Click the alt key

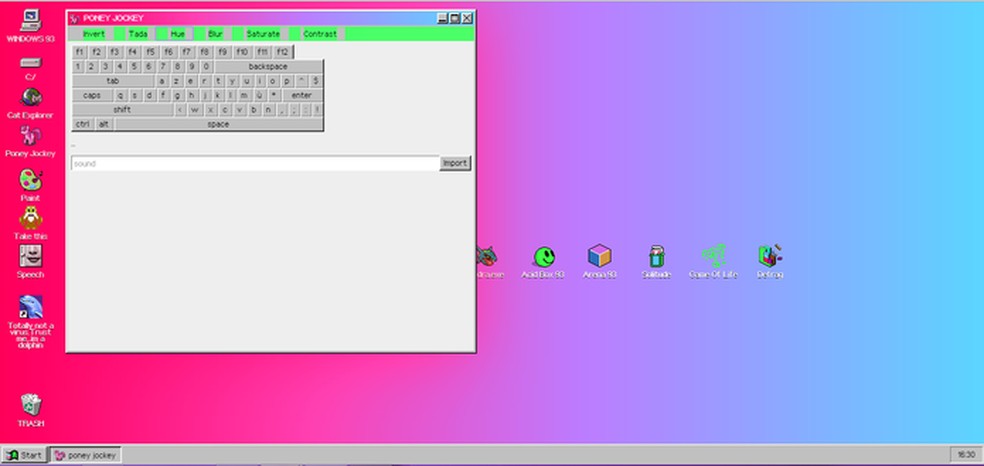point(104,124)
